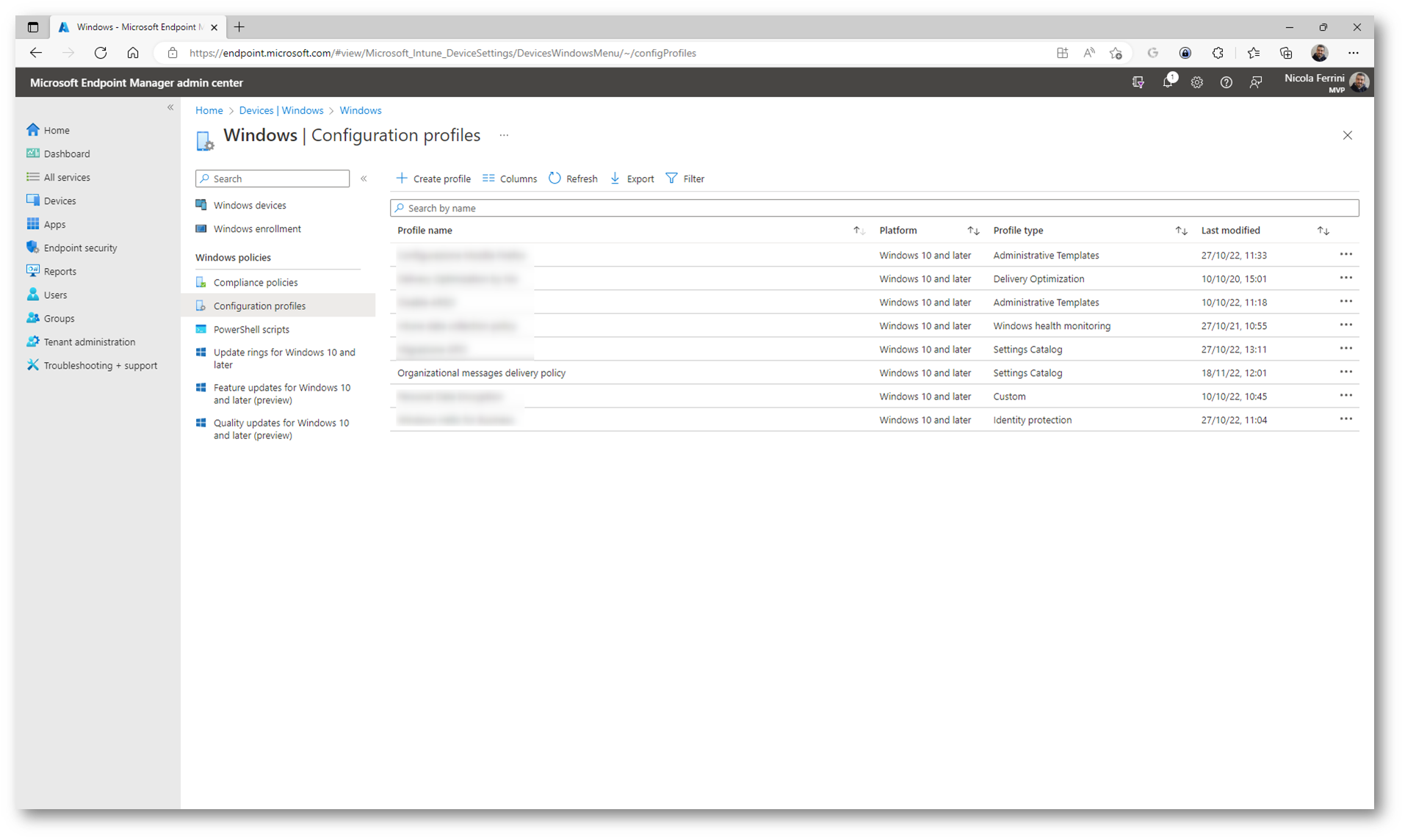Screen dimensions: 1405x840
Task: Refresh the configuration profiles list
Action: coord(573,178)
